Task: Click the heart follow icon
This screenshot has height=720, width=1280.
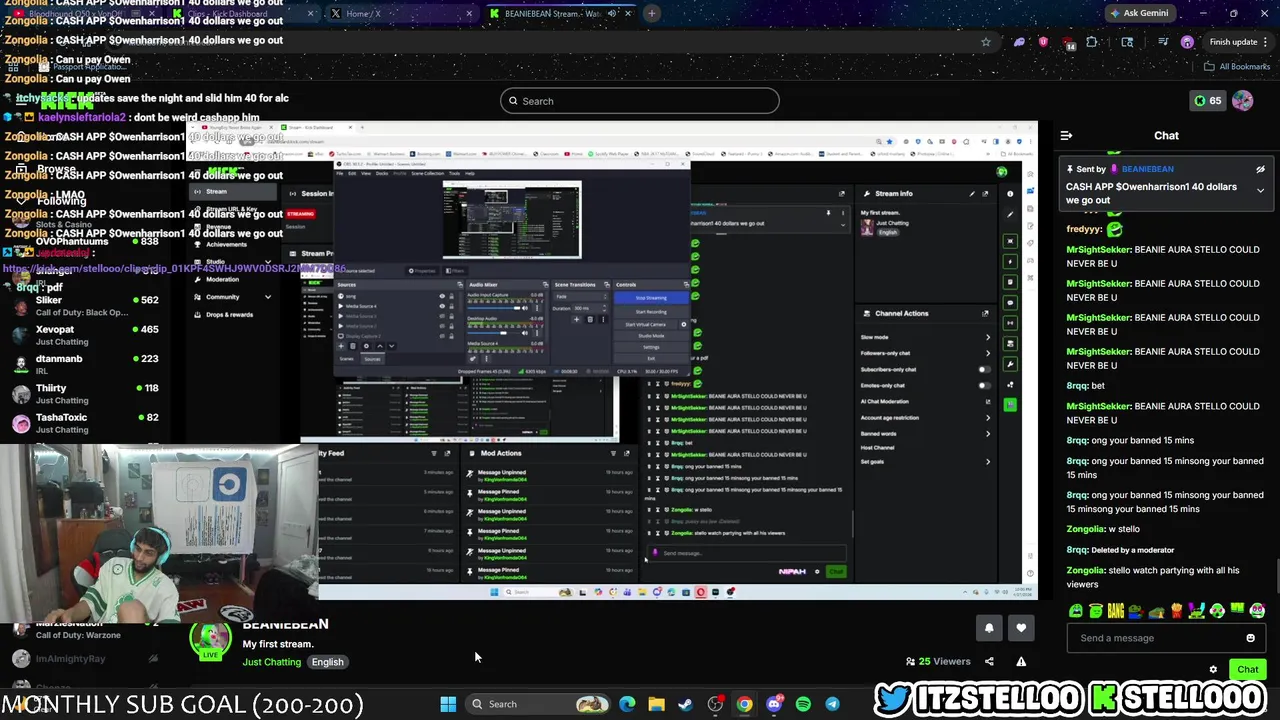Action: point(1021,628)
